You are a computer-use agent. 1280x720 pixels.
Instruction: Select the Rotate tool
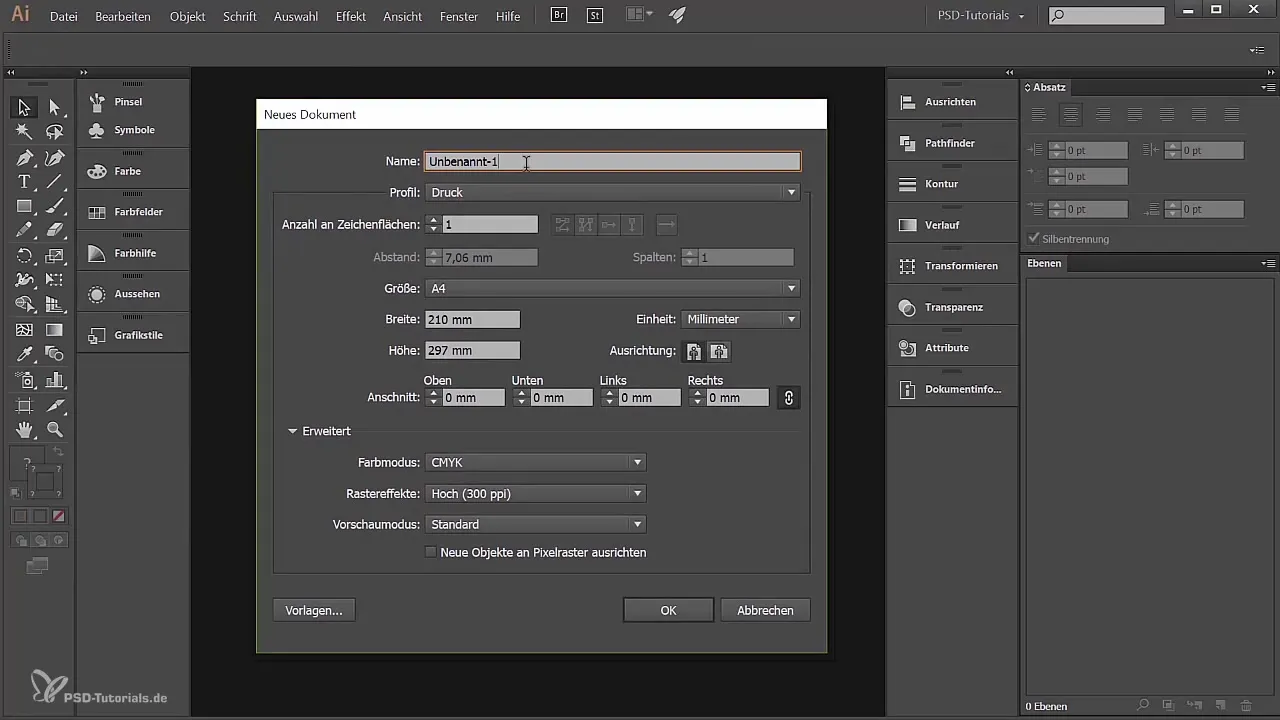(x=24, y=256)
